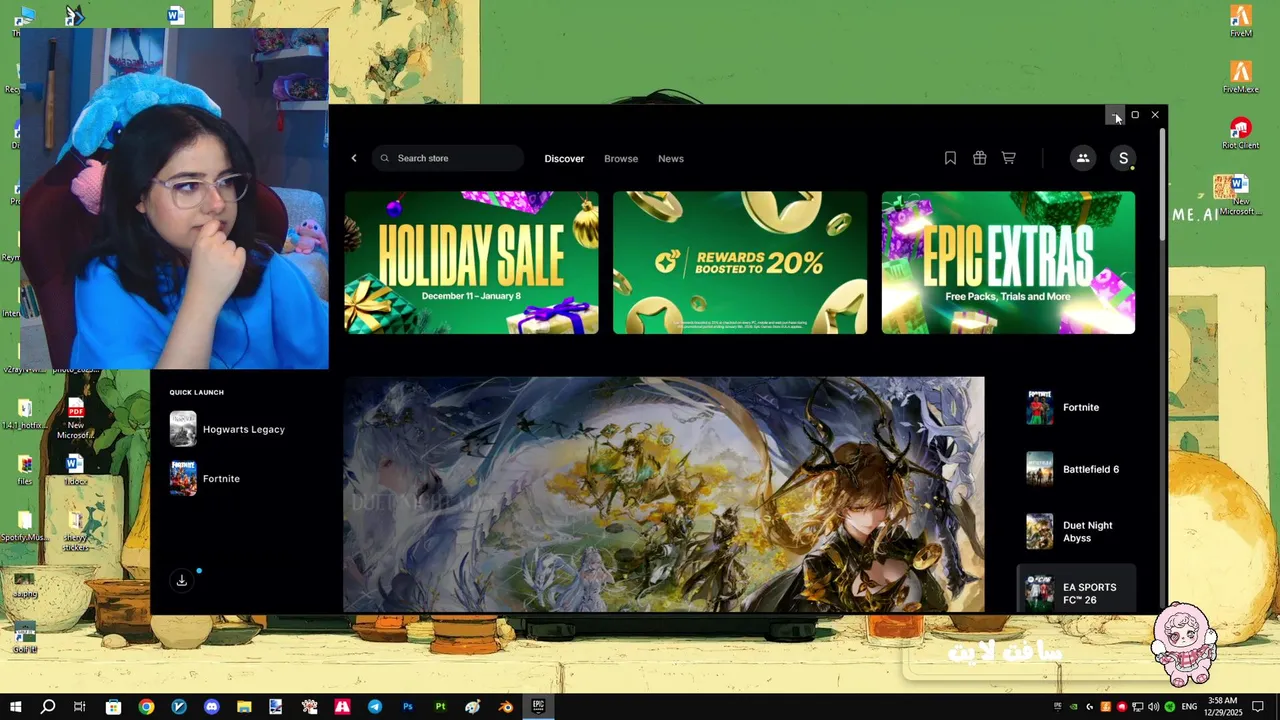The image size is (1280, 720).
Task: Open the notification center icon
Action: pyautogui.click(x=1258, y=707)
